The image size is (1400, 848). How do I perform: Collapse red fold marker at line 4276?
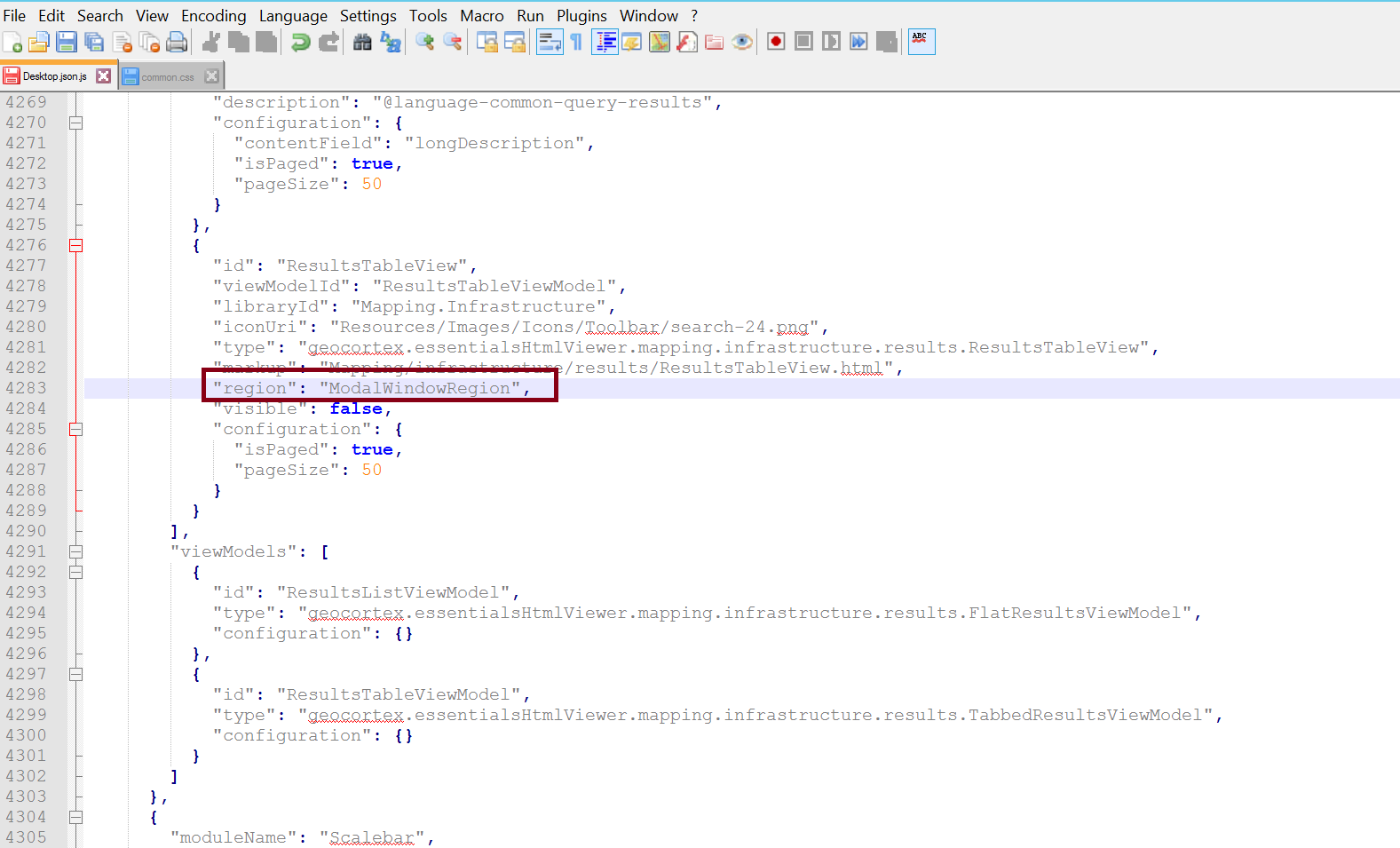point(76,246)
